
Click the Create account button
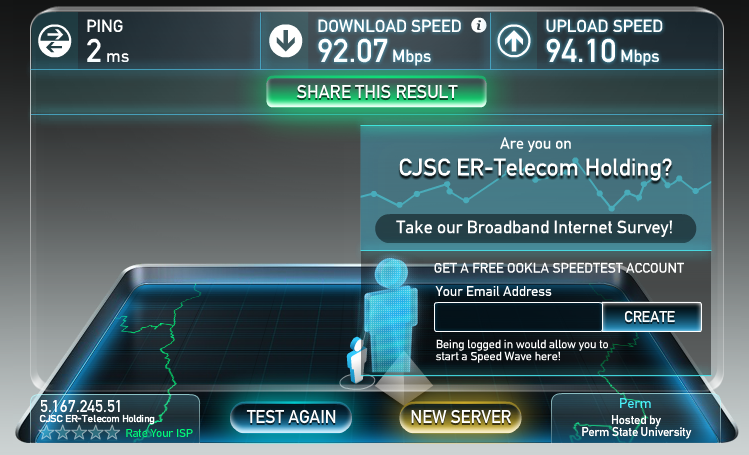[652, 317]
